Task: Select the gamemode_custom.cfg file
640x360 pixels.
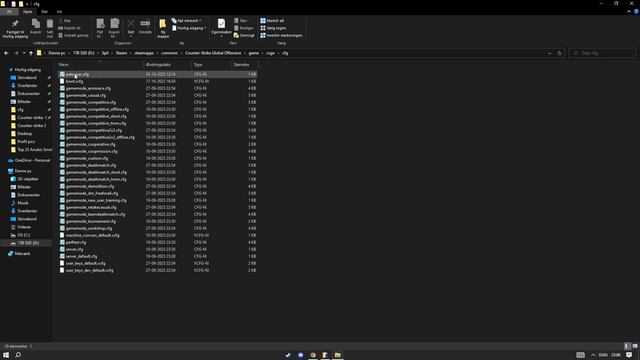Action: [x=87, y=158]
